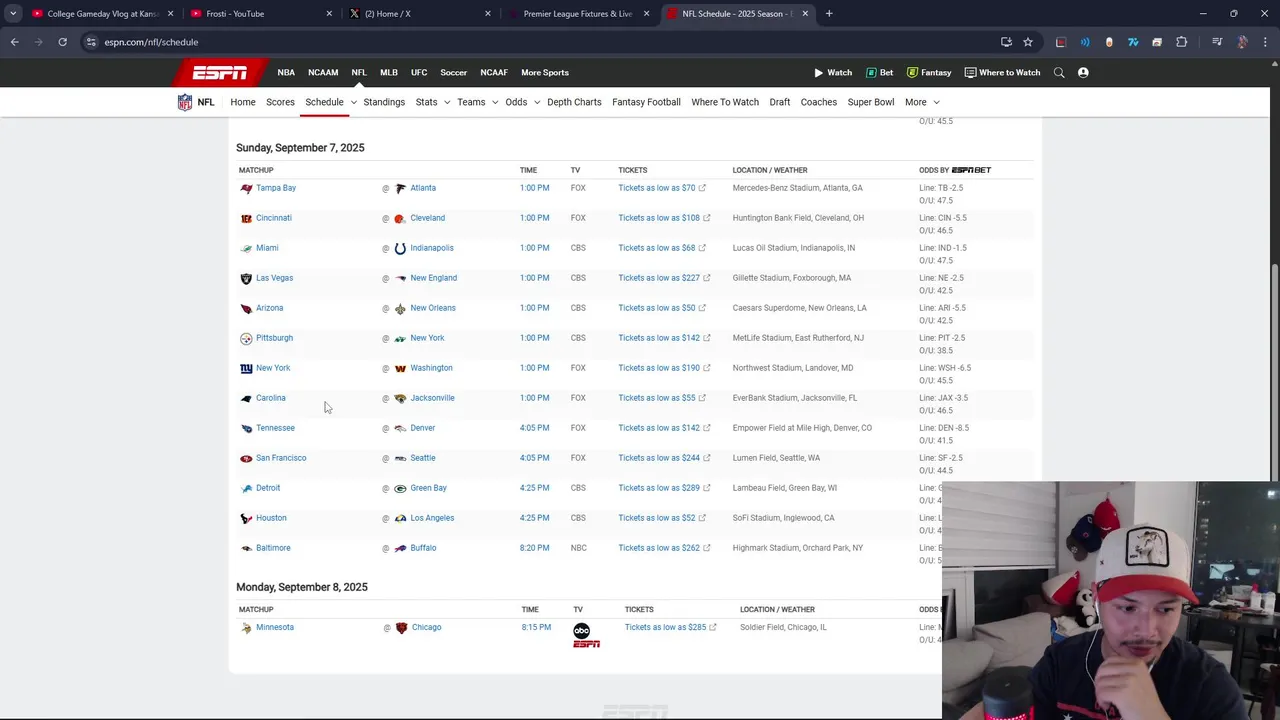The width and height of the screenshot is (1280, 720).
Task: Click the Indianapolis Colts team logo
Action: pyautogui.click(x=400, y=248)
